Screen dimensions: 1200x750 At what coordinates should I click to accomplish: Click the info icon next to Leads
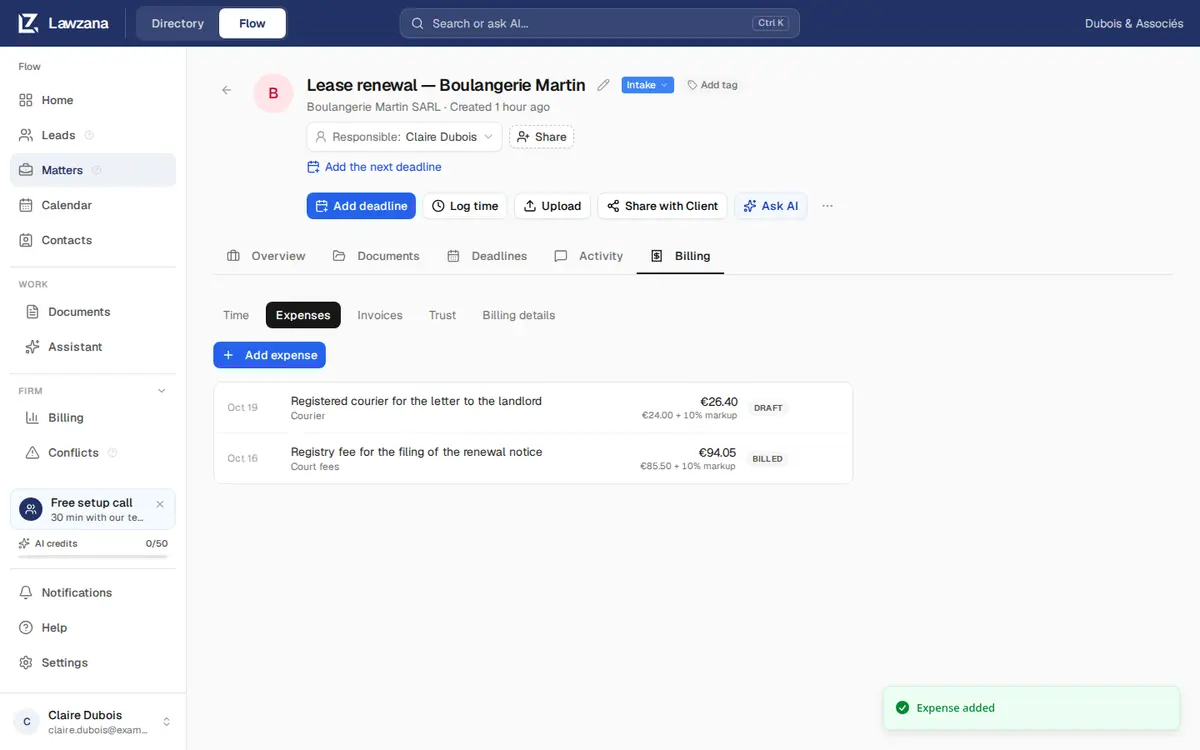click(89, 135)
